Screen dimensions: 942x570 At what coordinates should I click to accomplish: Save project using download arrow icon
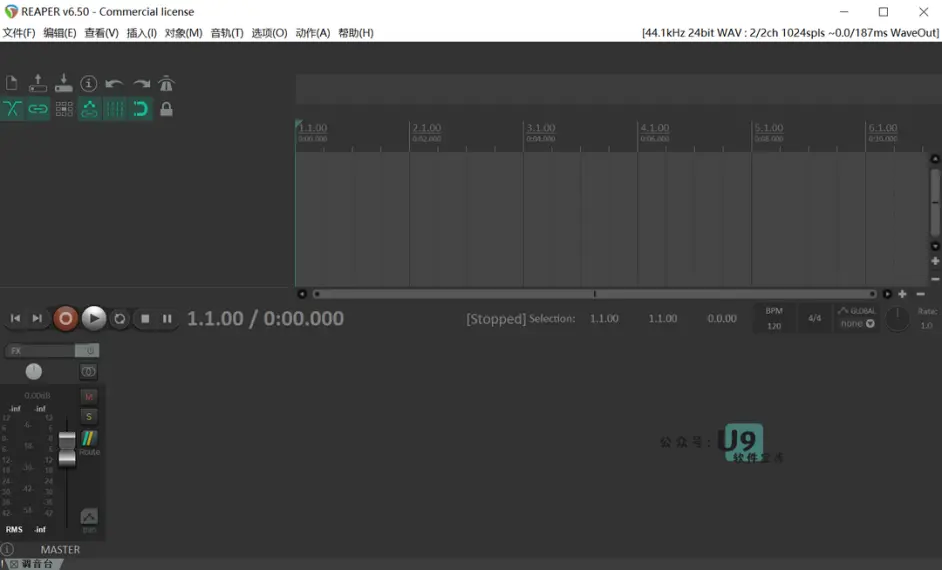coord(64,83)
